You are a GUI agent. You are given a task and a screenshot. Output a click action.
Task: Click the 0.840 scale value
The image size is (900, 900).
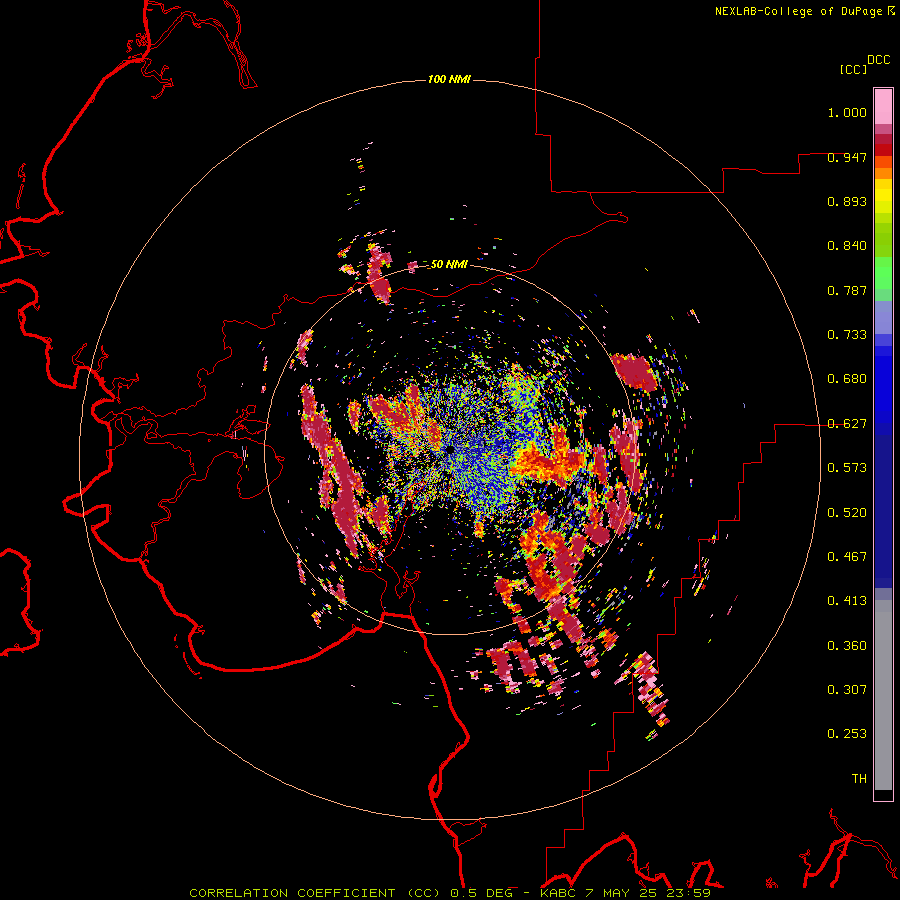(x=847, y=246)
